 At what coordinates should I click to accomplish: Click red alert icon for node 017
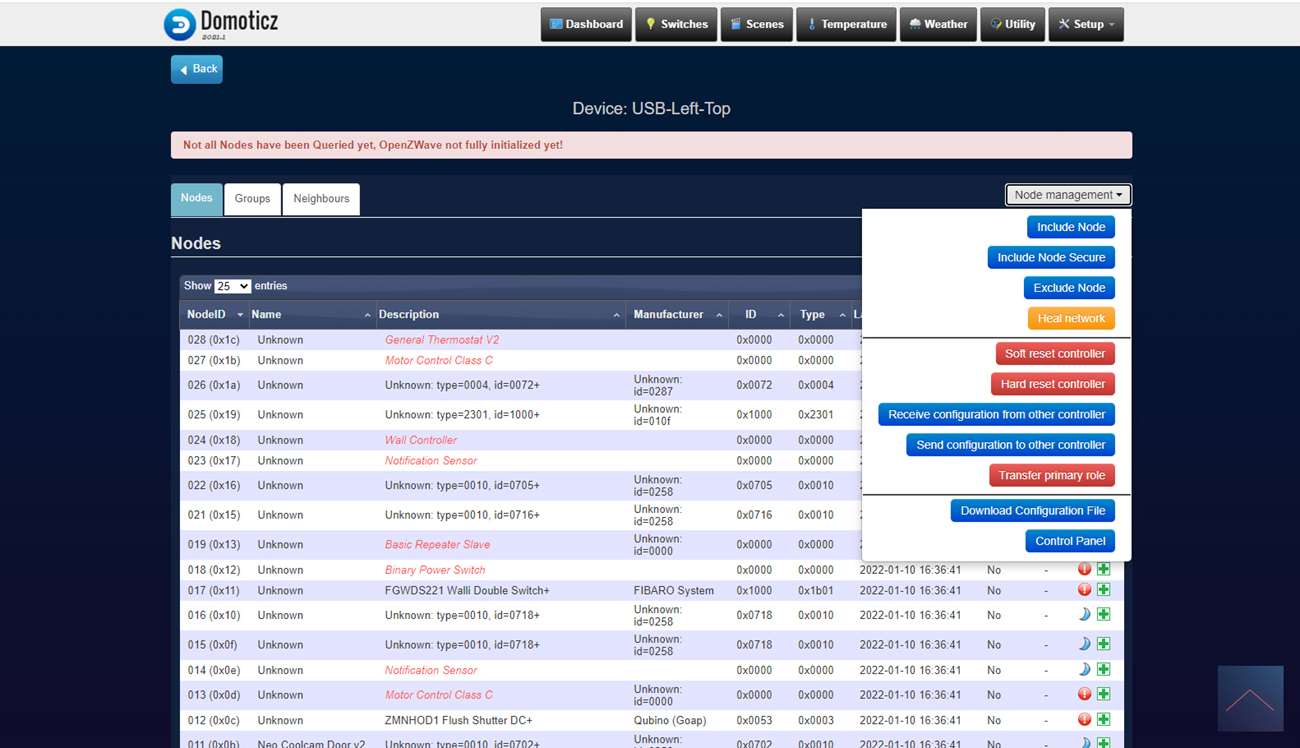(1085, 590)
